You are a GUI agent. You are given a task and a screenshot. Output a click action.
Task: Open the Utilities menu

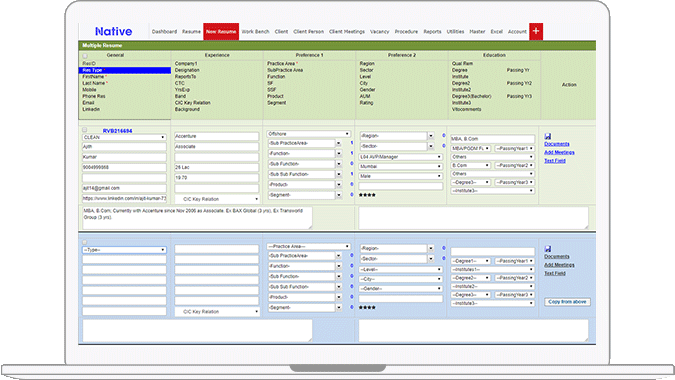[x=455, y=31]
